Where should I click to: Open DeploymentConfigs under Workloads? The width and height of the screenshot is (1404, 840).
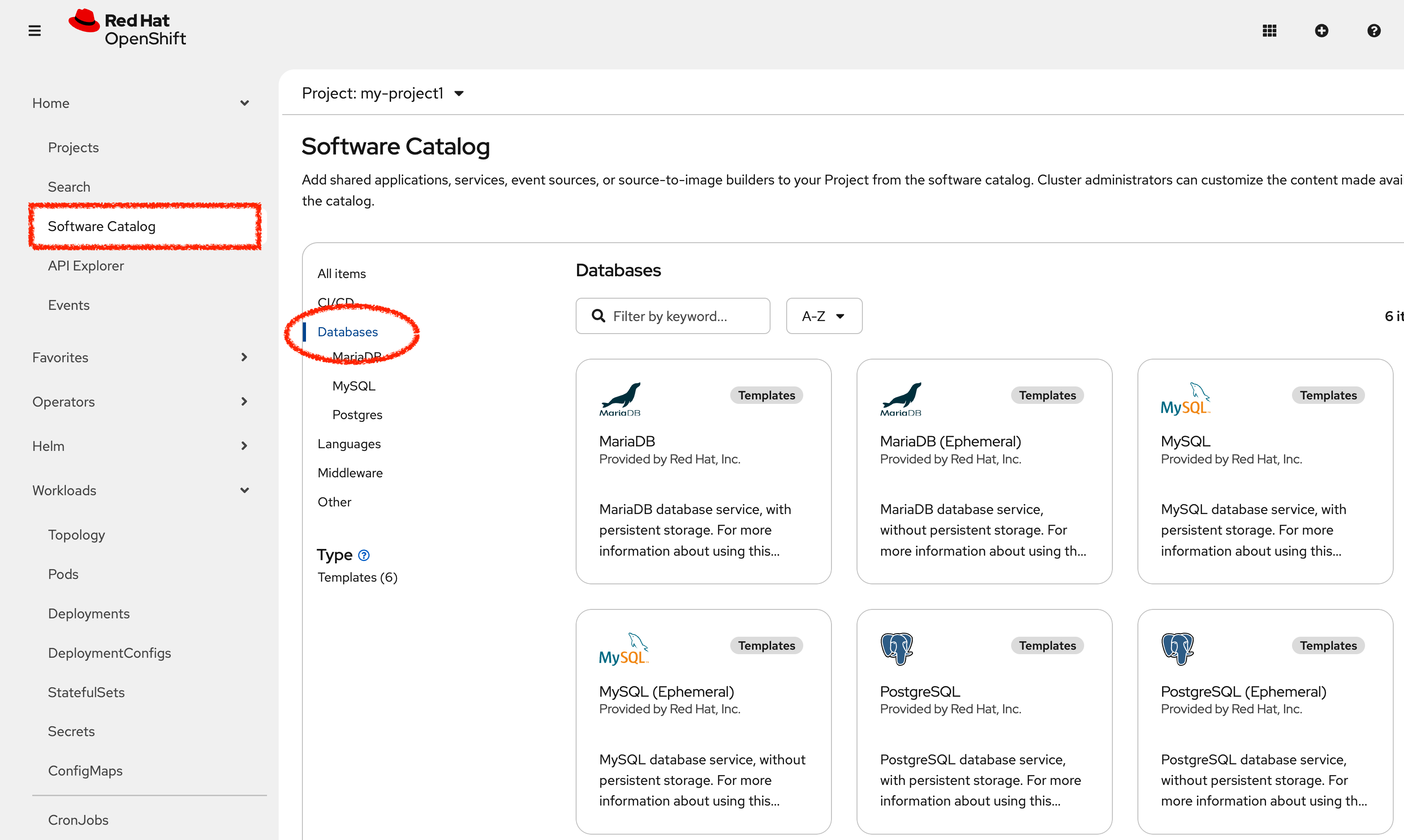point(109,653)
